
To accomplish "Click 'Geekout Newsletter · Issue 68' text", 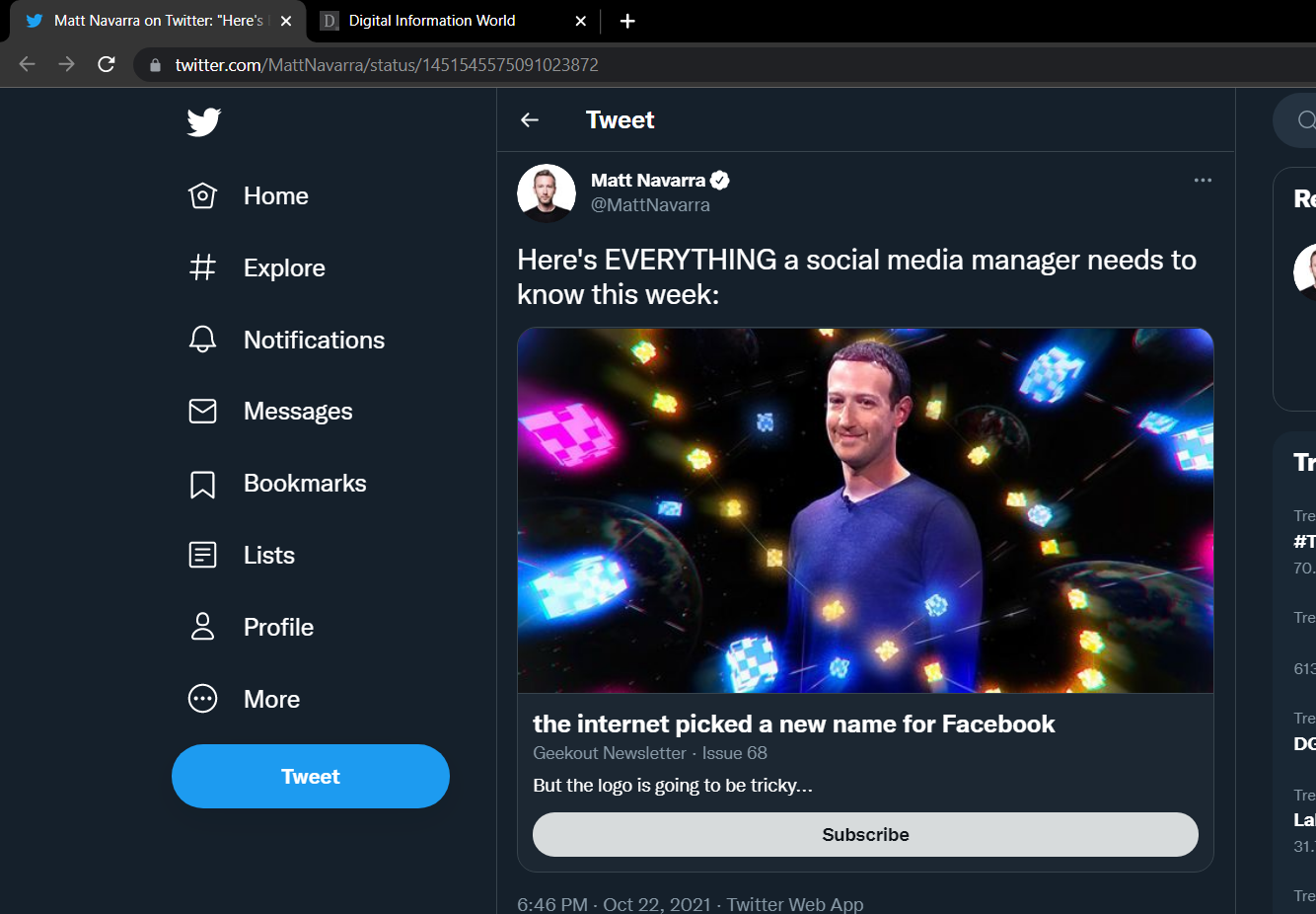I will click(650, 753).
